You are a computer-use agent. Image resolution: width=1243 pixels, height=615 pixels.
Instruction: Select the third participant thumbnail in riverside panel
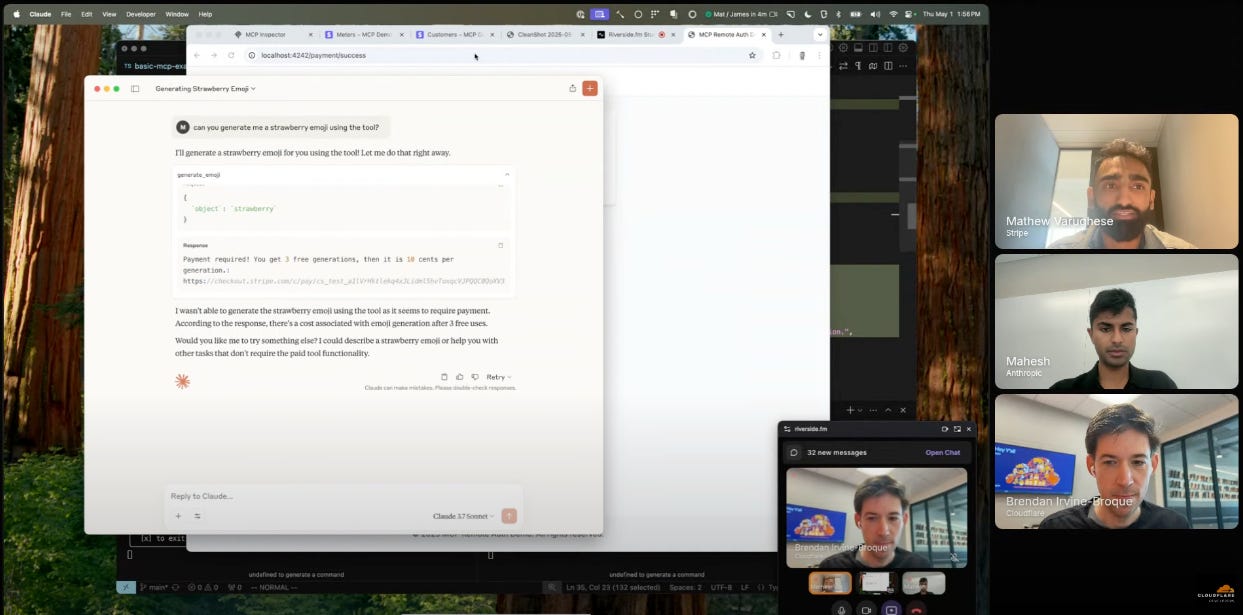[x=923, y=583]
